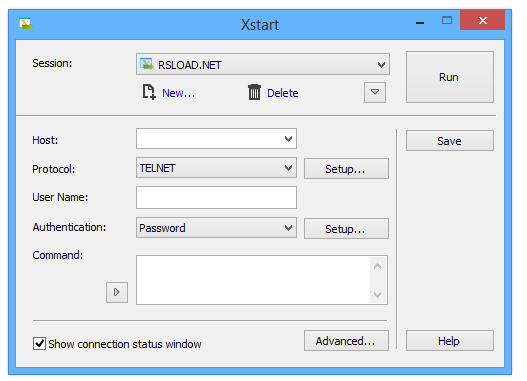527x381 pixels.
Task: Open the Session dropdown list
Action: point(263,64)
